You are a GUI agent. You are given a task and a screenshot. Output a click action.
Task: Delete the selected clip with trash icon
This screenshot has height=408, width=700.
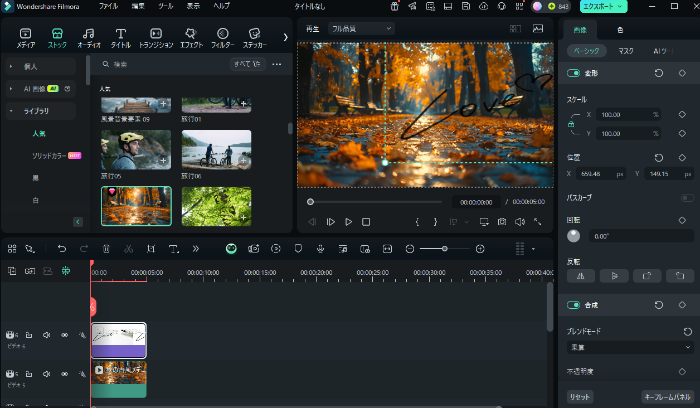tap(106, 249)
